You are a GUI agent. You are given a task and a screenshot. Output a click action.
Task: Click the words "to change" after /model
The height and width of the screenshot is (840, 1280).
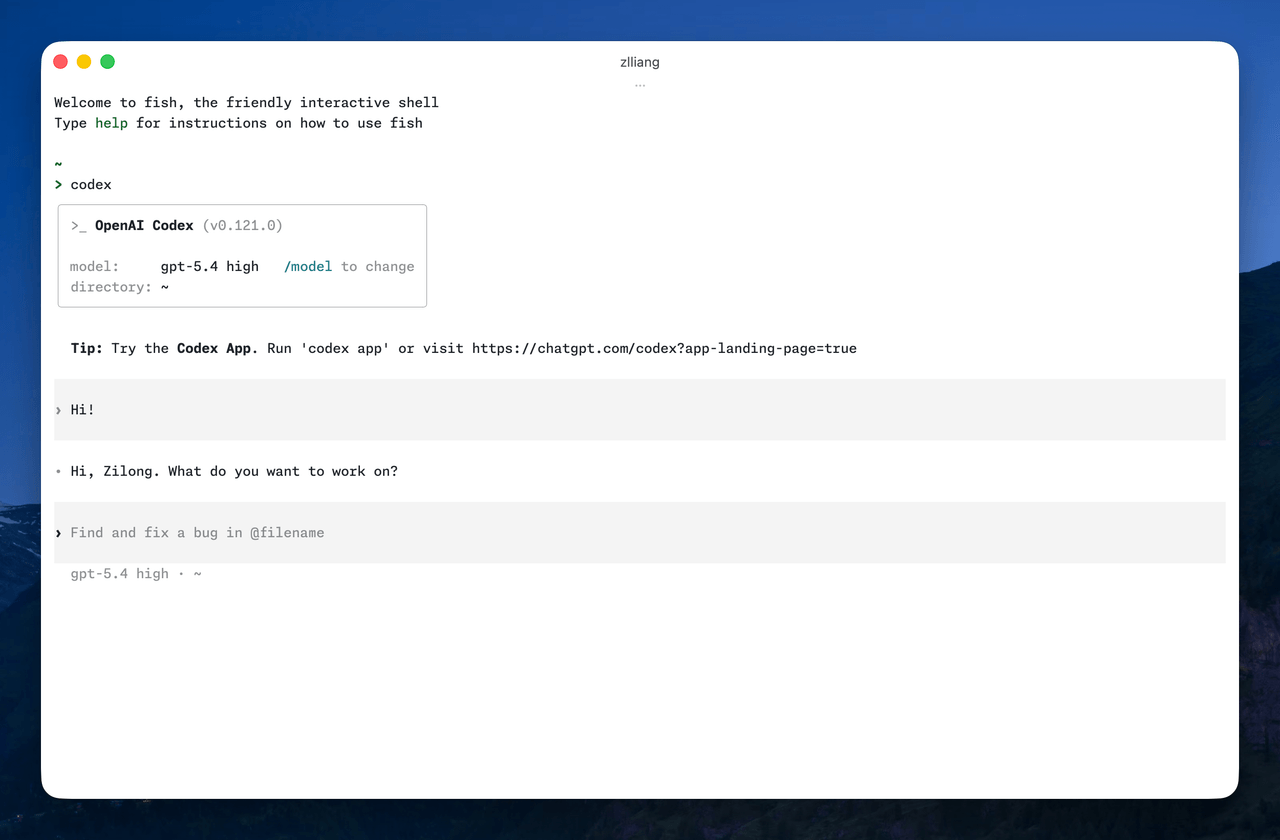click(x=378, y=267)
